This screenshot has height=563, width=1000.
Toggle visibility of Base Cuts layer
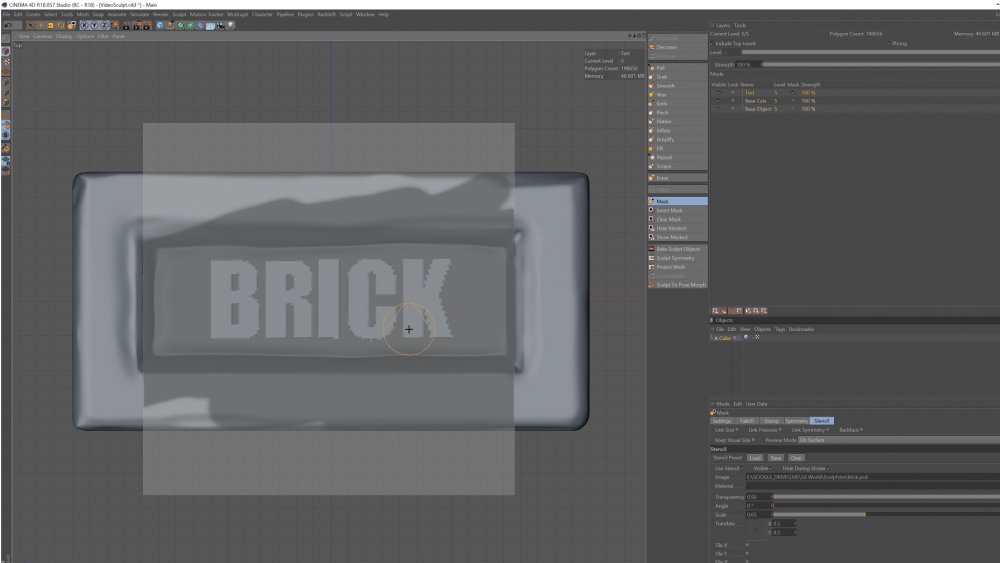718,101
